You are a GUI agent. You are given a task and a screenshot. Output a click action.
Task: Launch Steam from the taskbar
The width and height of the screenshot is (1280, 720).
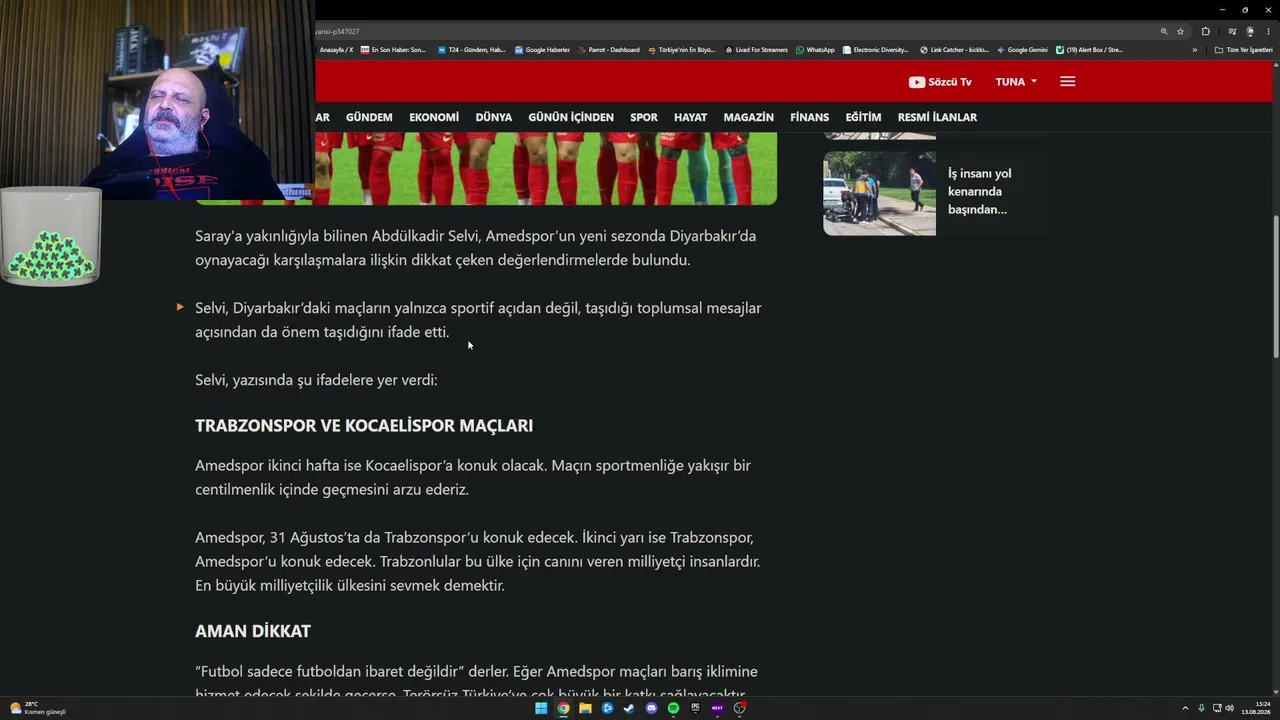(x=629, y=708)
